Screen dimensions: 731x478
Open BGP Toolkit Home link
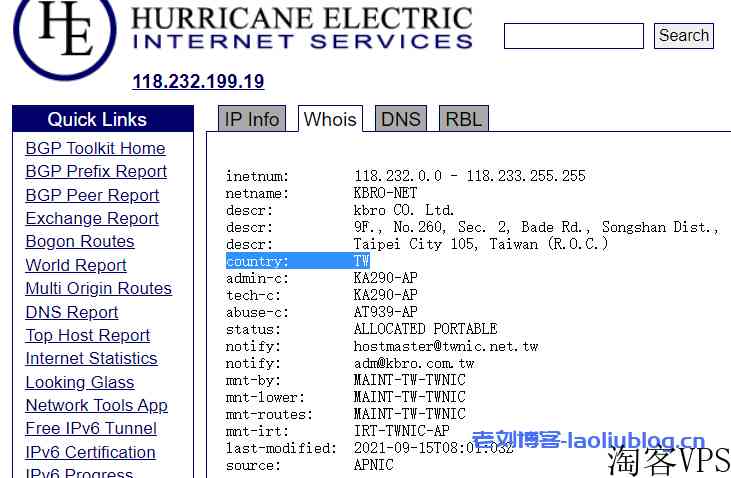[x=96, y=148]
